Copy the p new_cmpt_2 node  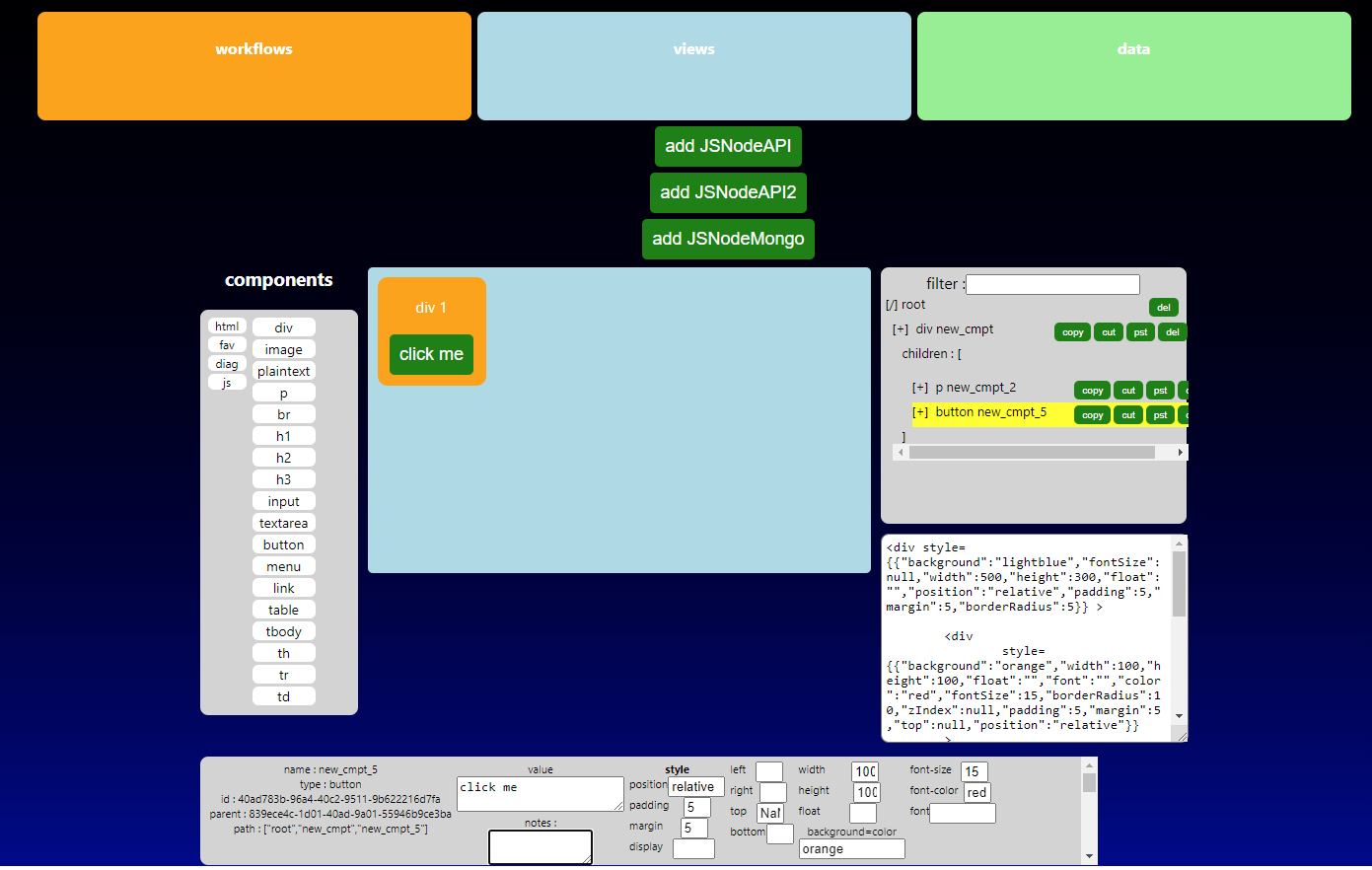tap(1093, 391)
